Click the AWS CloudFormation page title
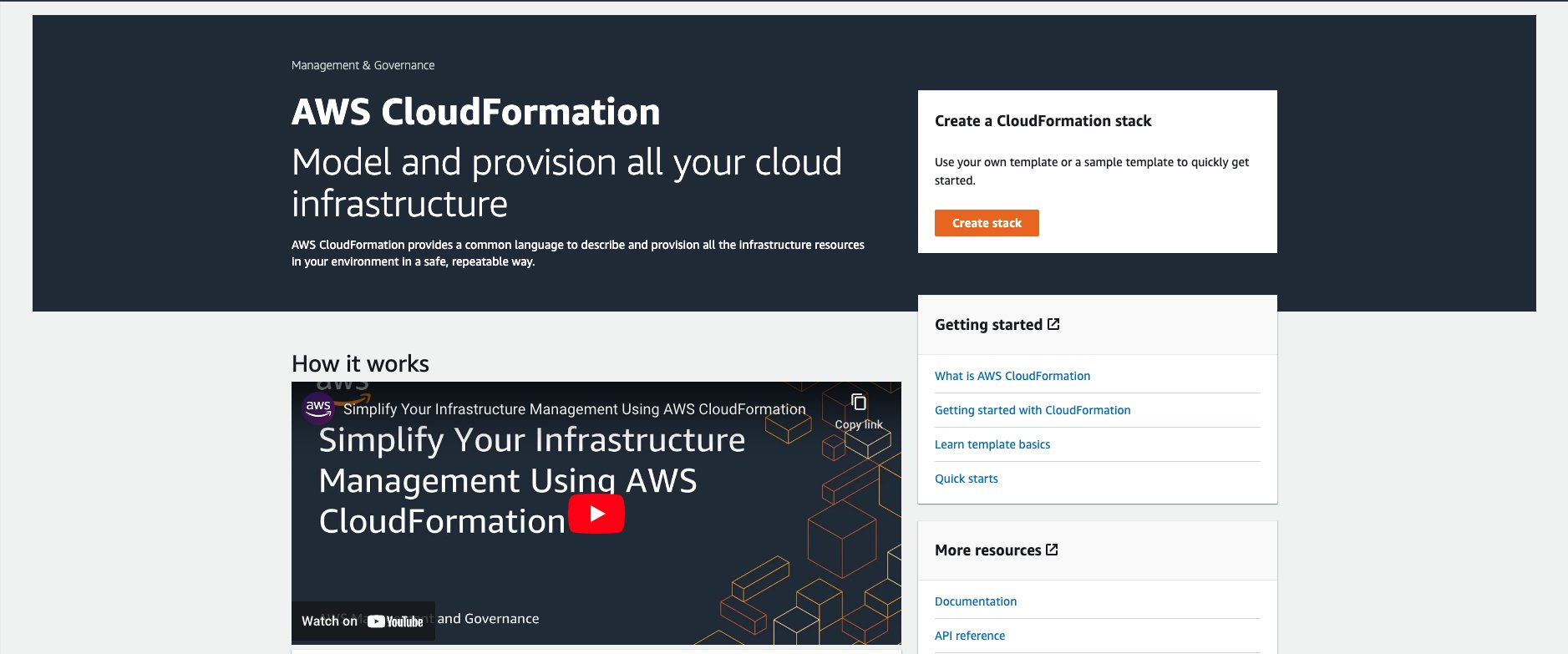Viewport: 1568px width, 654px height. click(x=475, y=112)
